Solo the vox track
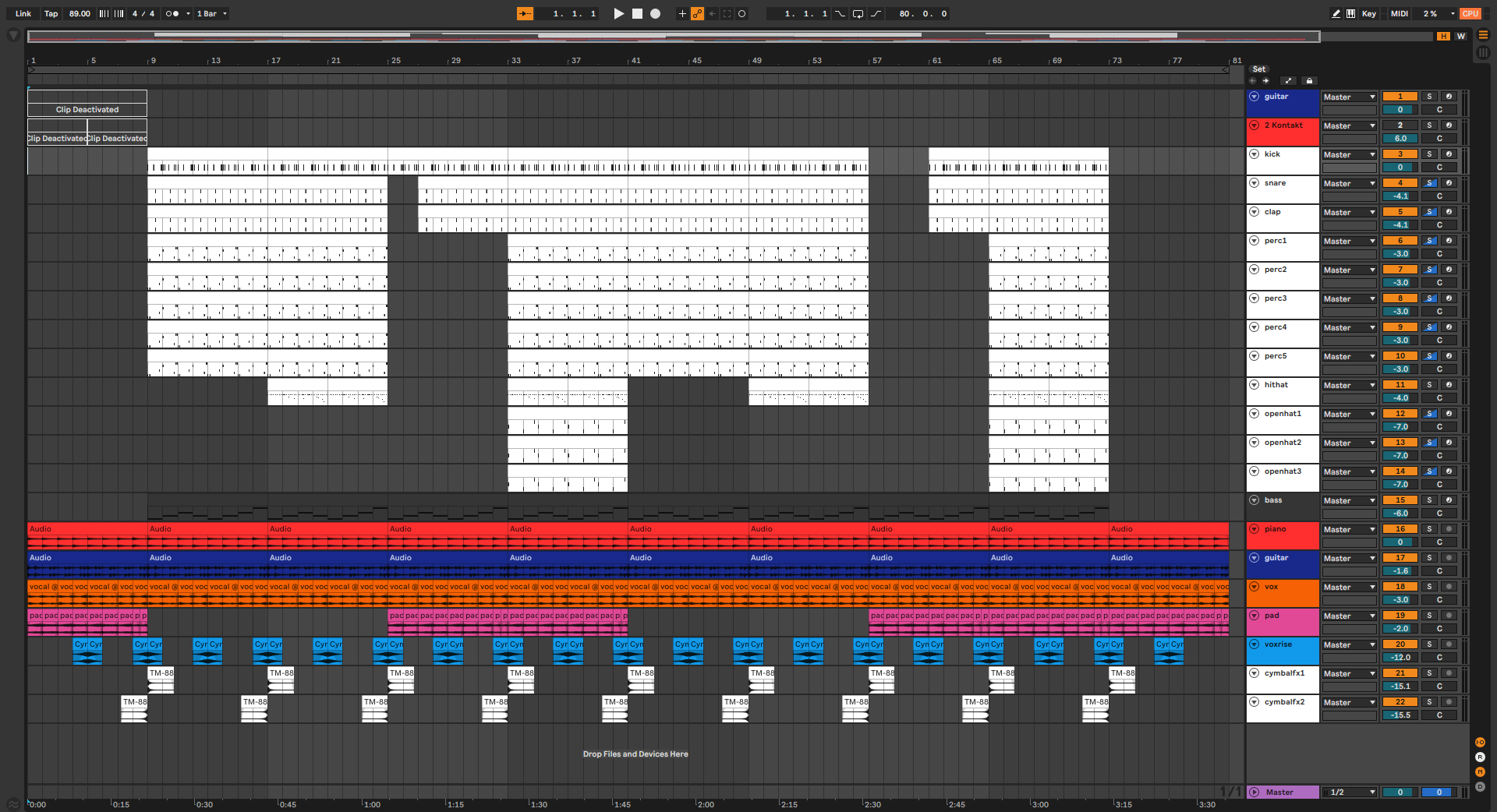This screenshot has width=1497, height=812. pyautogui.click(x=1429, y=587)
